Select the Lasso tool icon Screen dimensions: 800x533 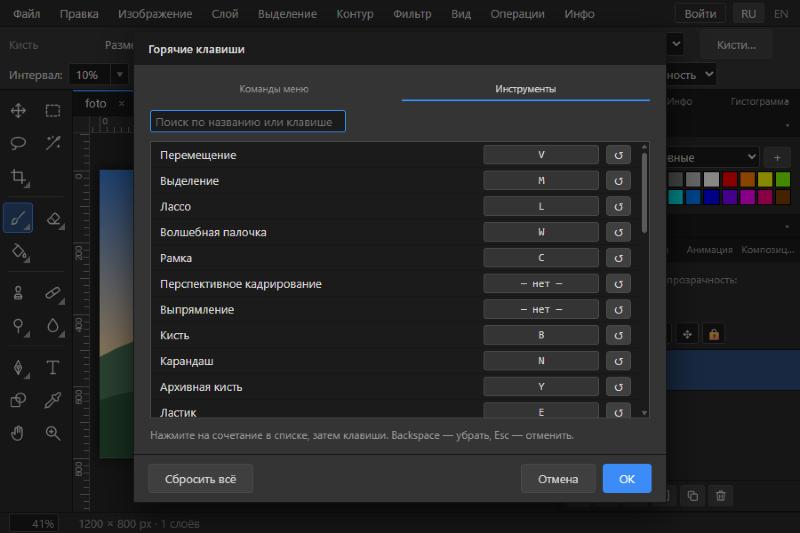[x=18, y=143]
